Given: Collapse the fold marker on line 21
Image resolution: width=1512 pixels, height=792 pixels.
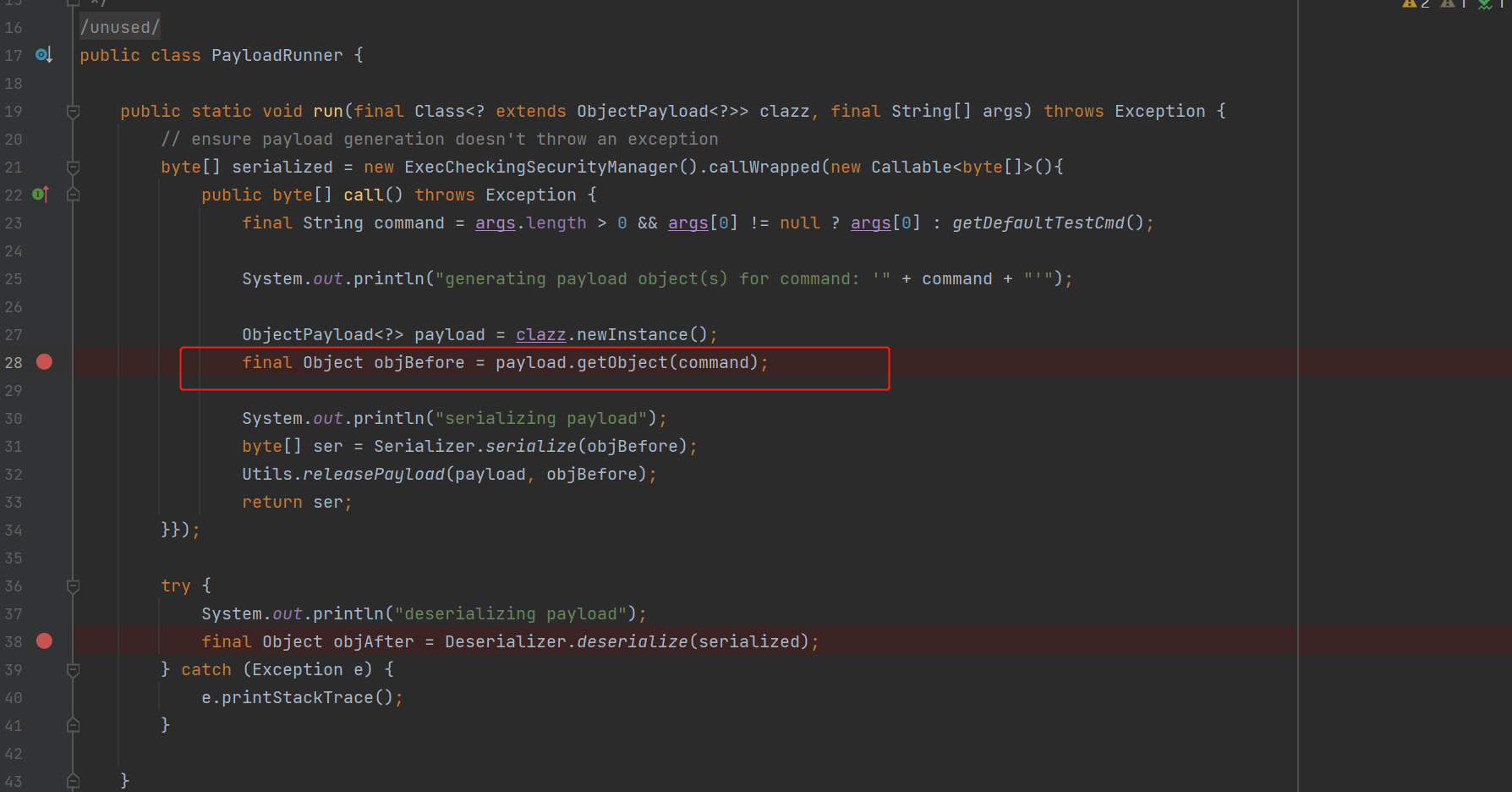Looking at the screenshot, I should coord(74,168).
